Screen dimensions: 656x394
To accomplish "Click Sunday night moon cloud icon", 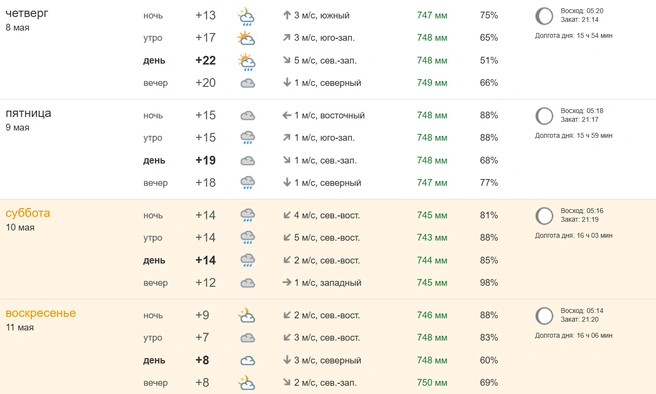I will (246, 315).
